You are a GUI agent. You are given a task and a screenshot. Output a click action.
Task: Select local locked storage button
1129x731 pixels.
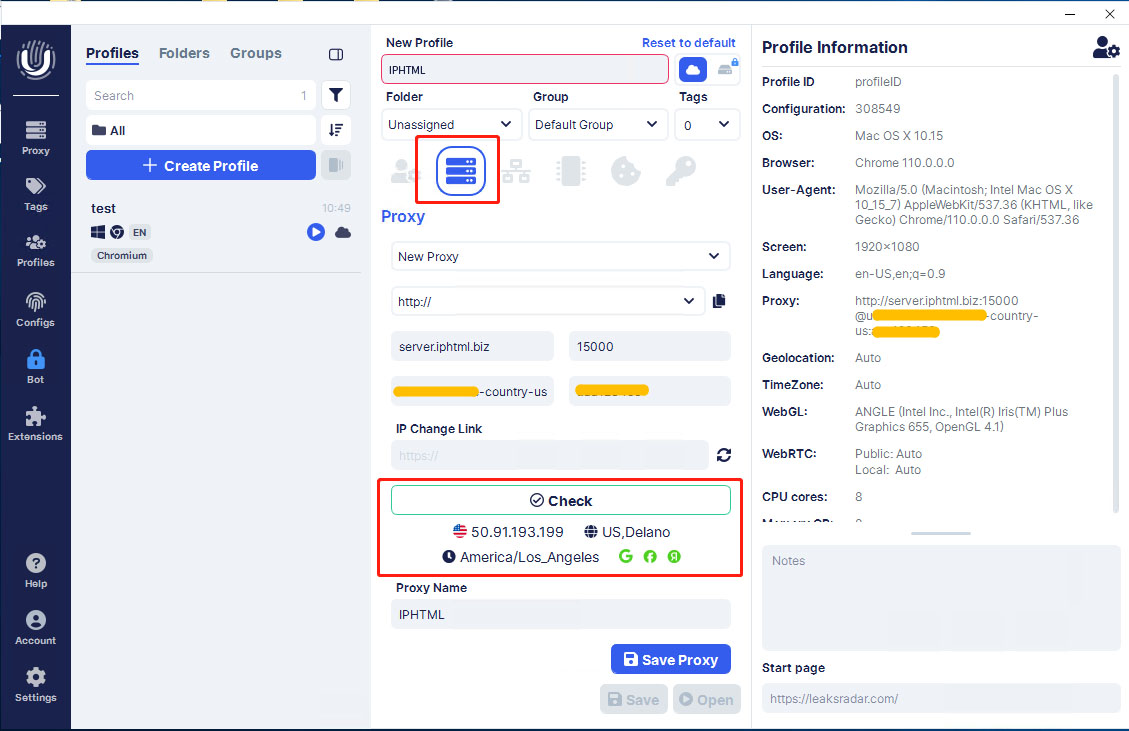click(727, 70)
